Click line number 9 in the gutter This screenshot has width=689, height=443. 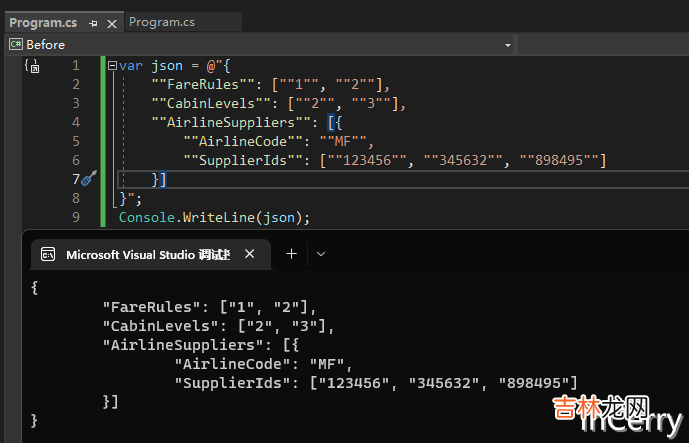point(75,217)
